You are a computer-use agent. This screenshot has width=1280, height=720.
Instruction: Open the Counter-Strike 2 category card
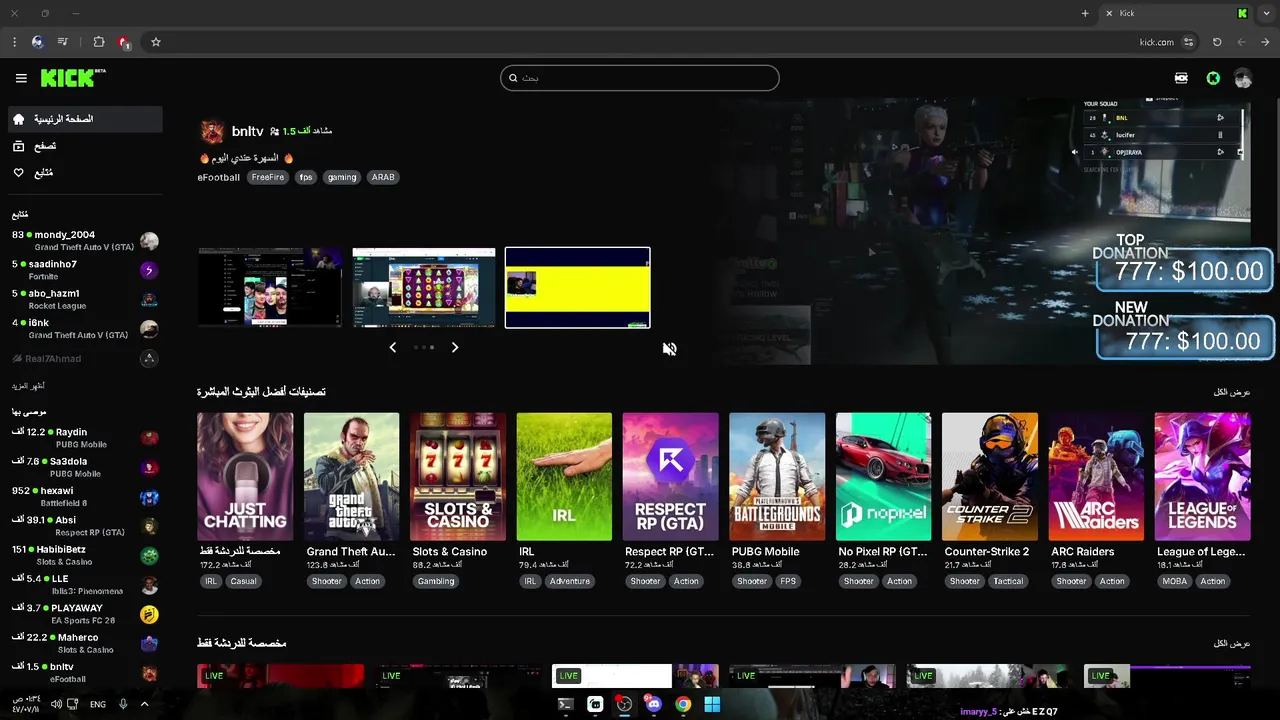(990, 477)
